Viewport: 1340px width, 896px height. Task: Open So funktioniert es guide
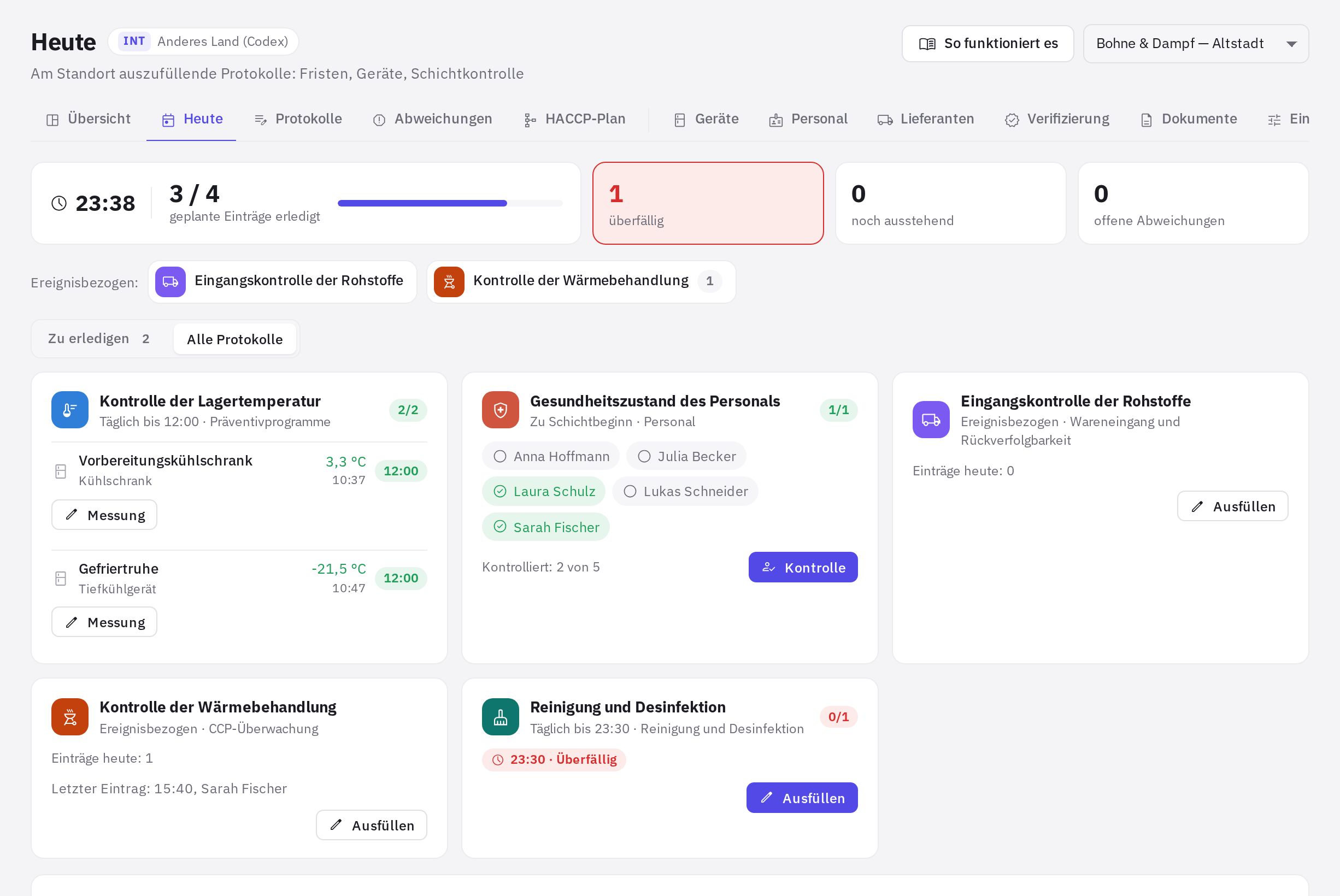tap(988, 44)
